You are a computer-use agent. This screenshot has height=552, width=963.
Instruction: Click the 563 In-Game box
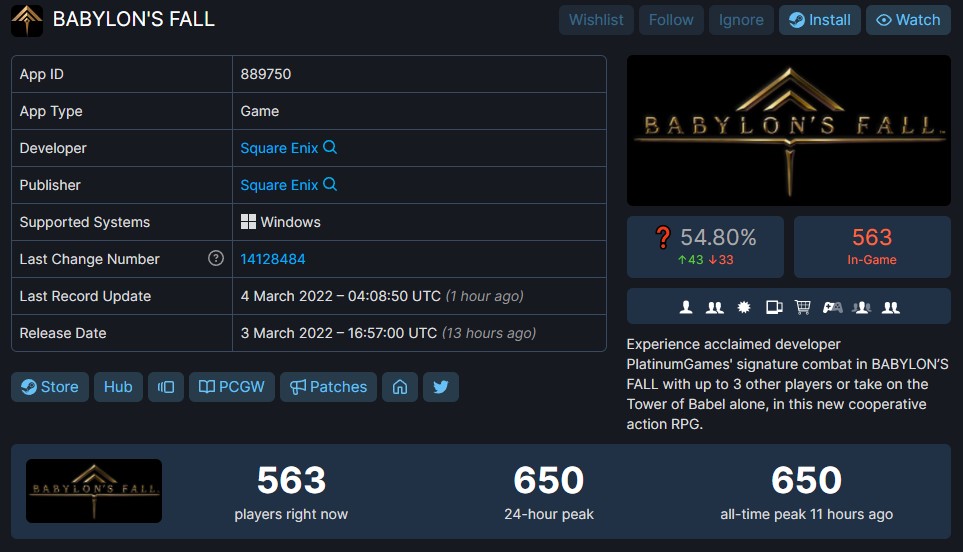872,247
